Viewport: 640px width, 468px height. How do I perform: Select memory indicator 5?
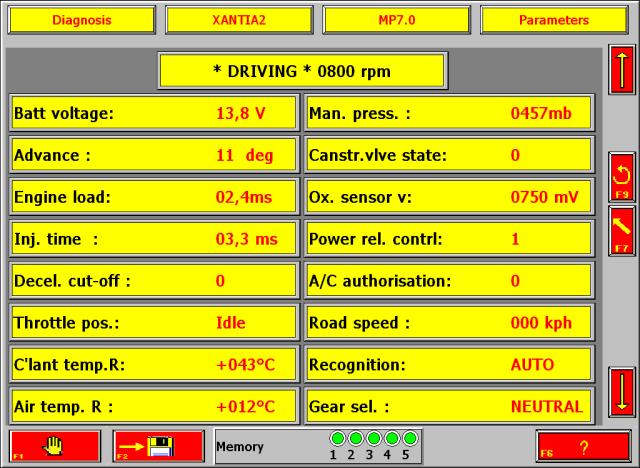coord(410,439)
